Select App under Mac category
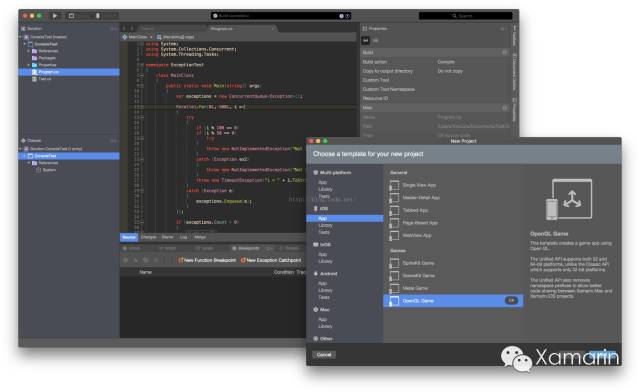640x392 pixels. click(x=322, y=319)
